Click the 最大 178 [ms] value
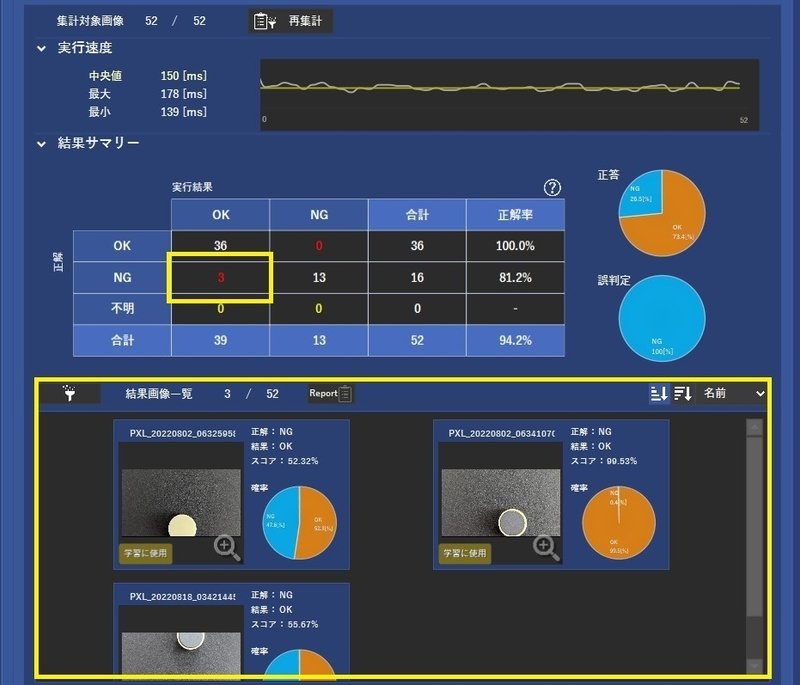 click(184, 94)
